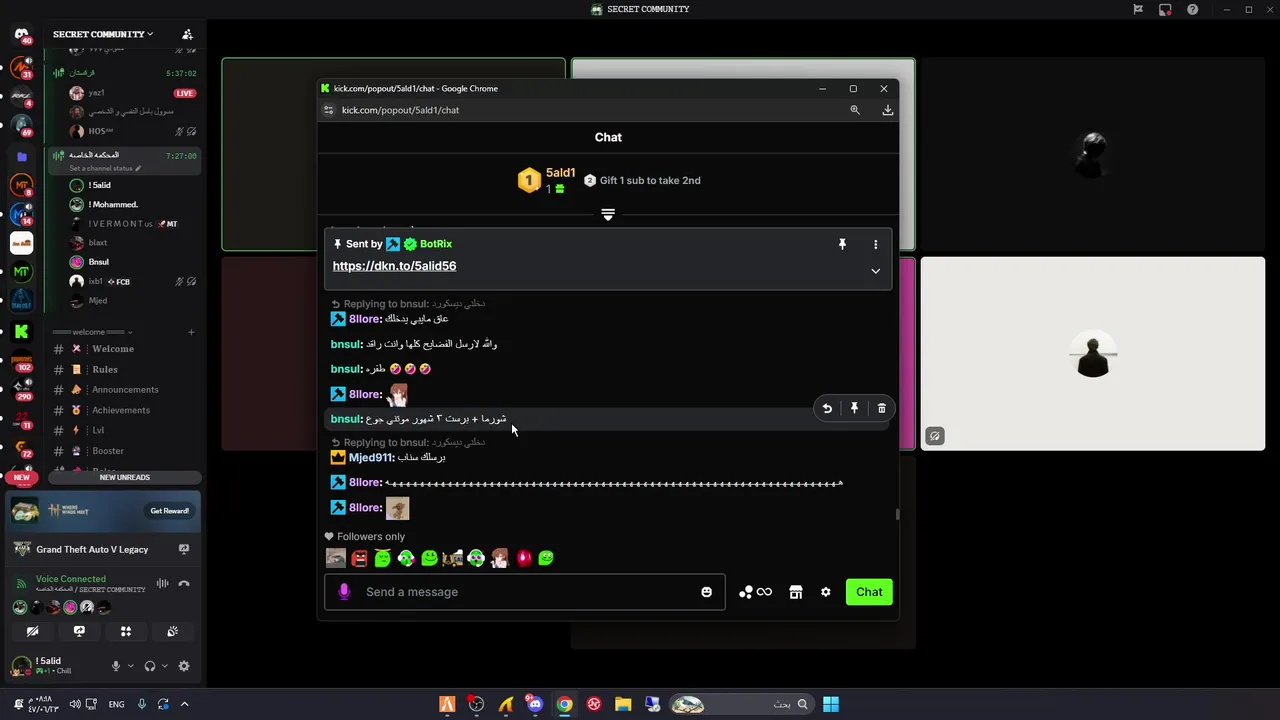The height and width of the screenshot is (720, 1280).
Task: Insert the anime girl emote from quick row
Action: 499,558
